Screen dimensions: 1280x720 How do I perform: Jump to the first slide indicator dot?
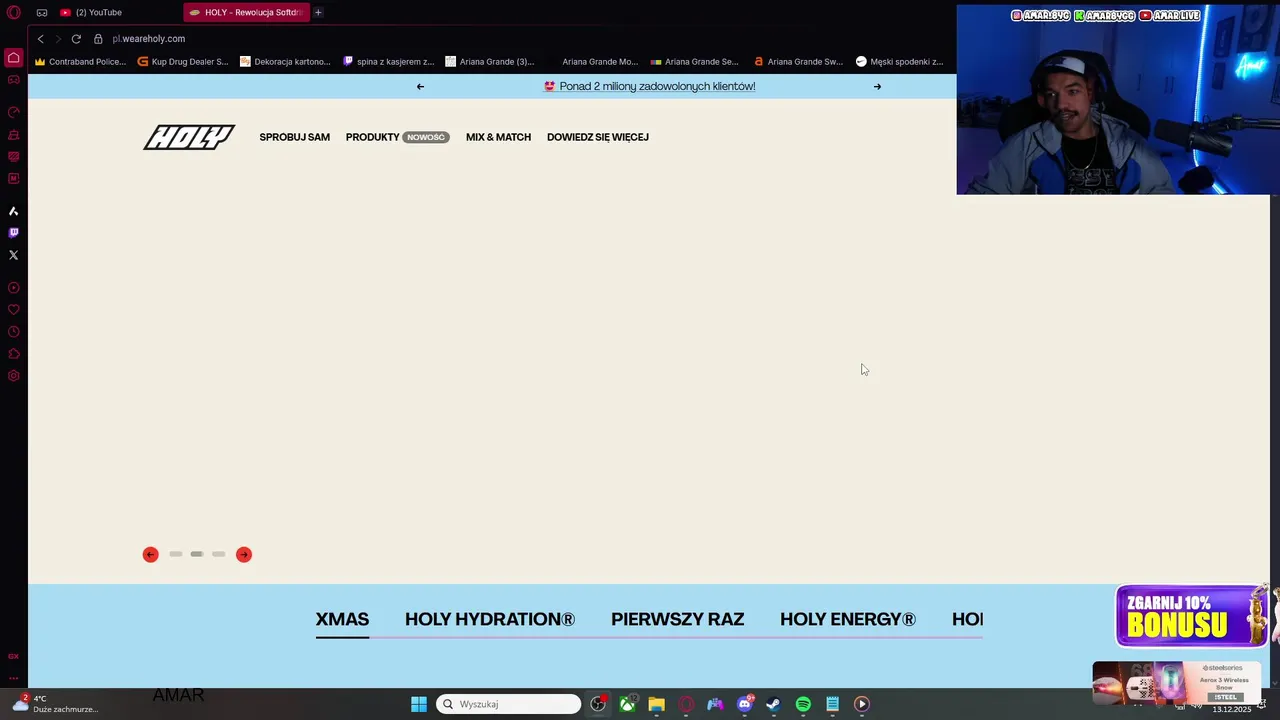pos(175,554)
